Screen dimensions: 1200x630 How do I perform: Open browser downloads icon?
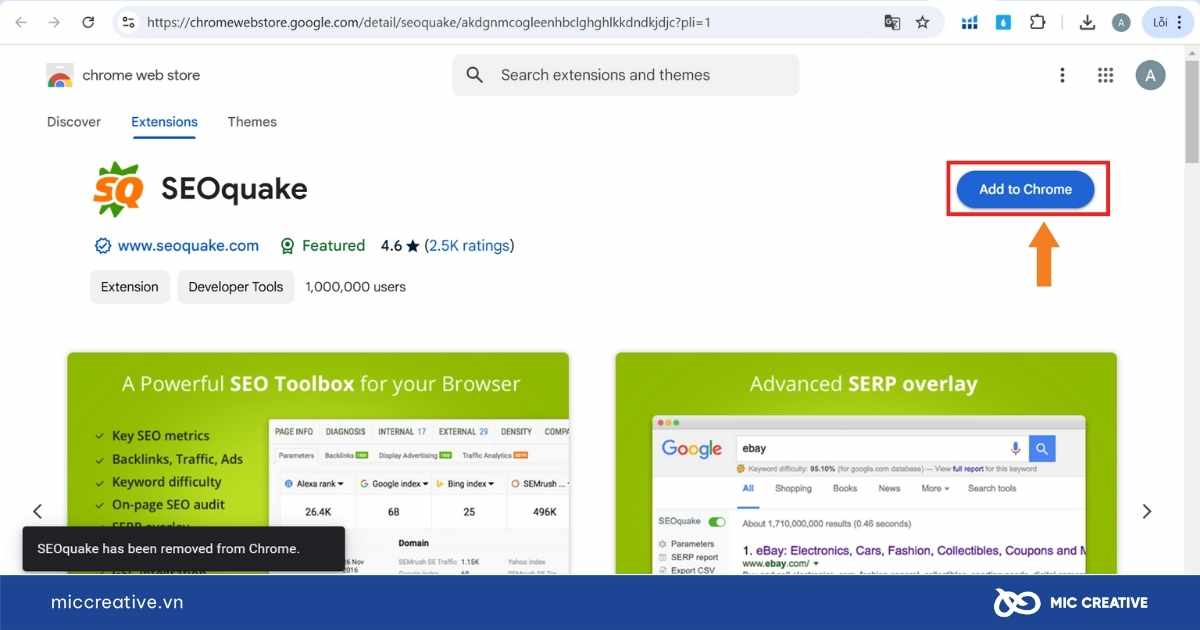(1088, 22)
